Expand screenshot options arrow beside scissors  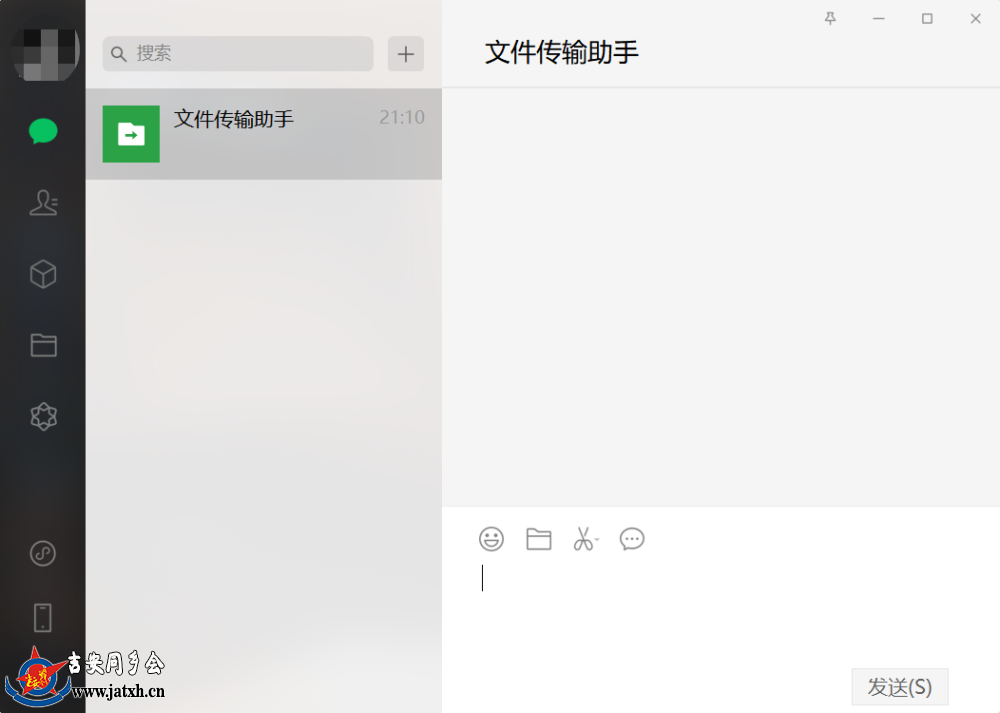[598, 540]
